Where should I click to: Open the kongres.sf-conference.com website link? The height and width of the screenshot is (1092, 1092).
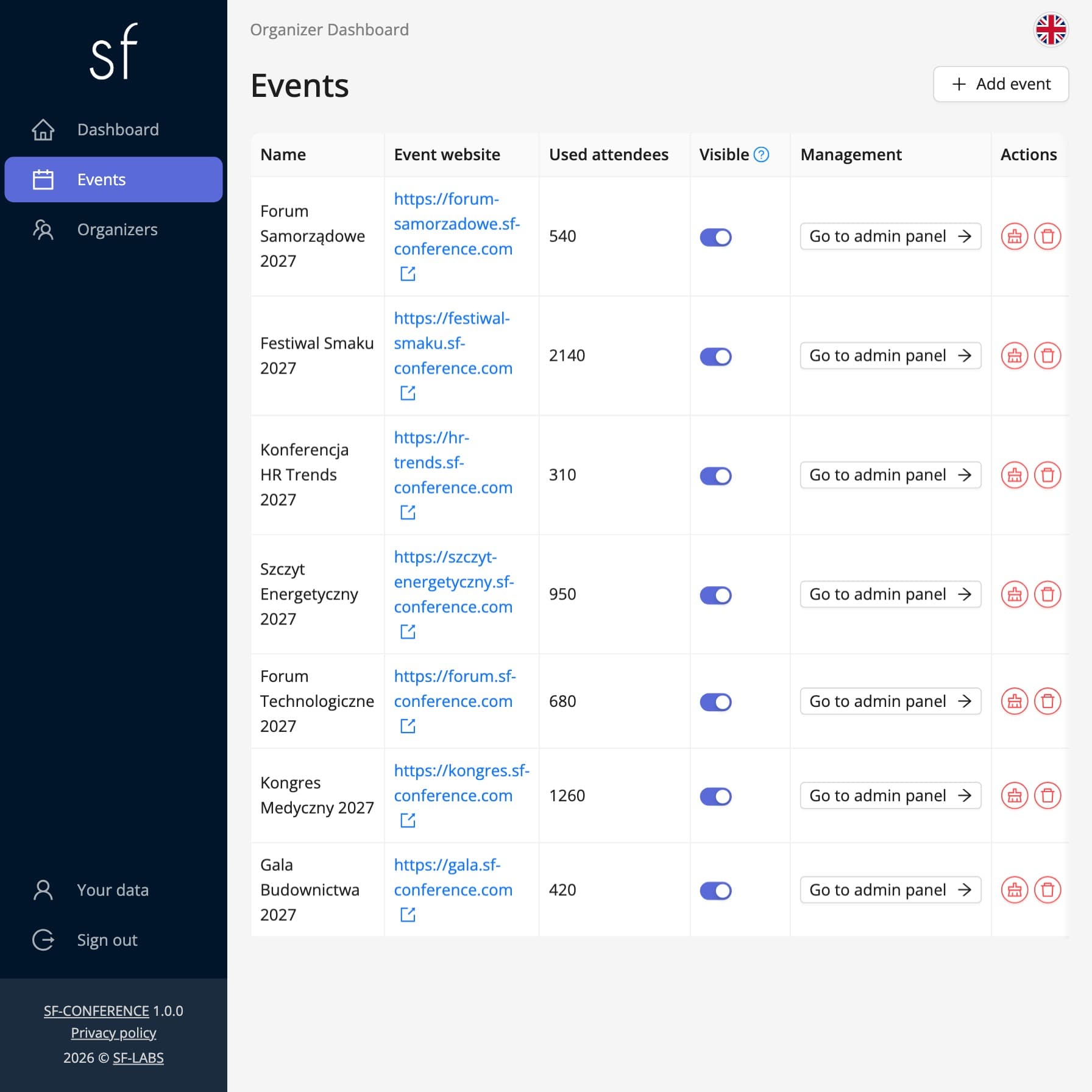click(x=461, y=783)
